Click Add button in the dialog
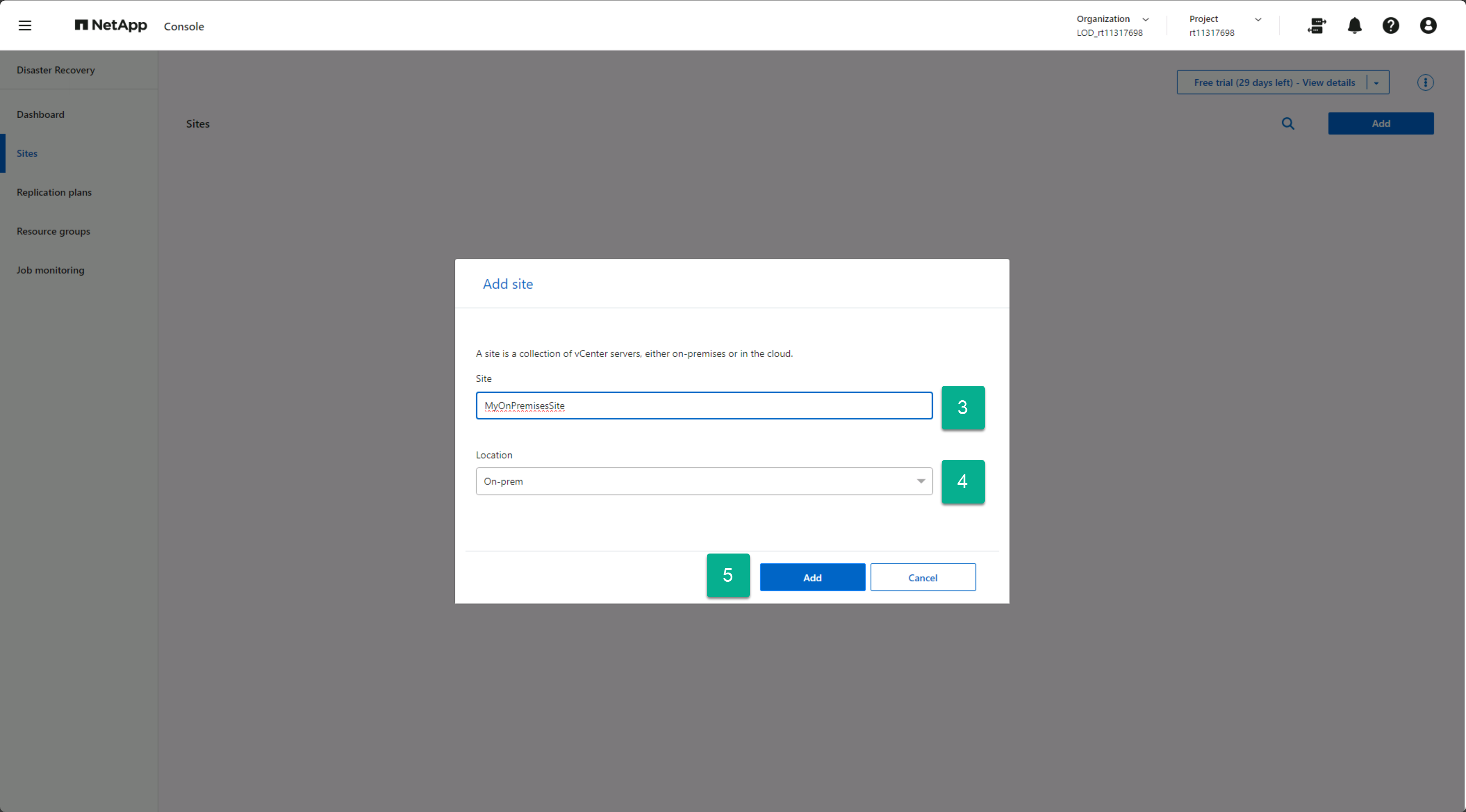1466x812 pixels. click(x=812, y=578)
